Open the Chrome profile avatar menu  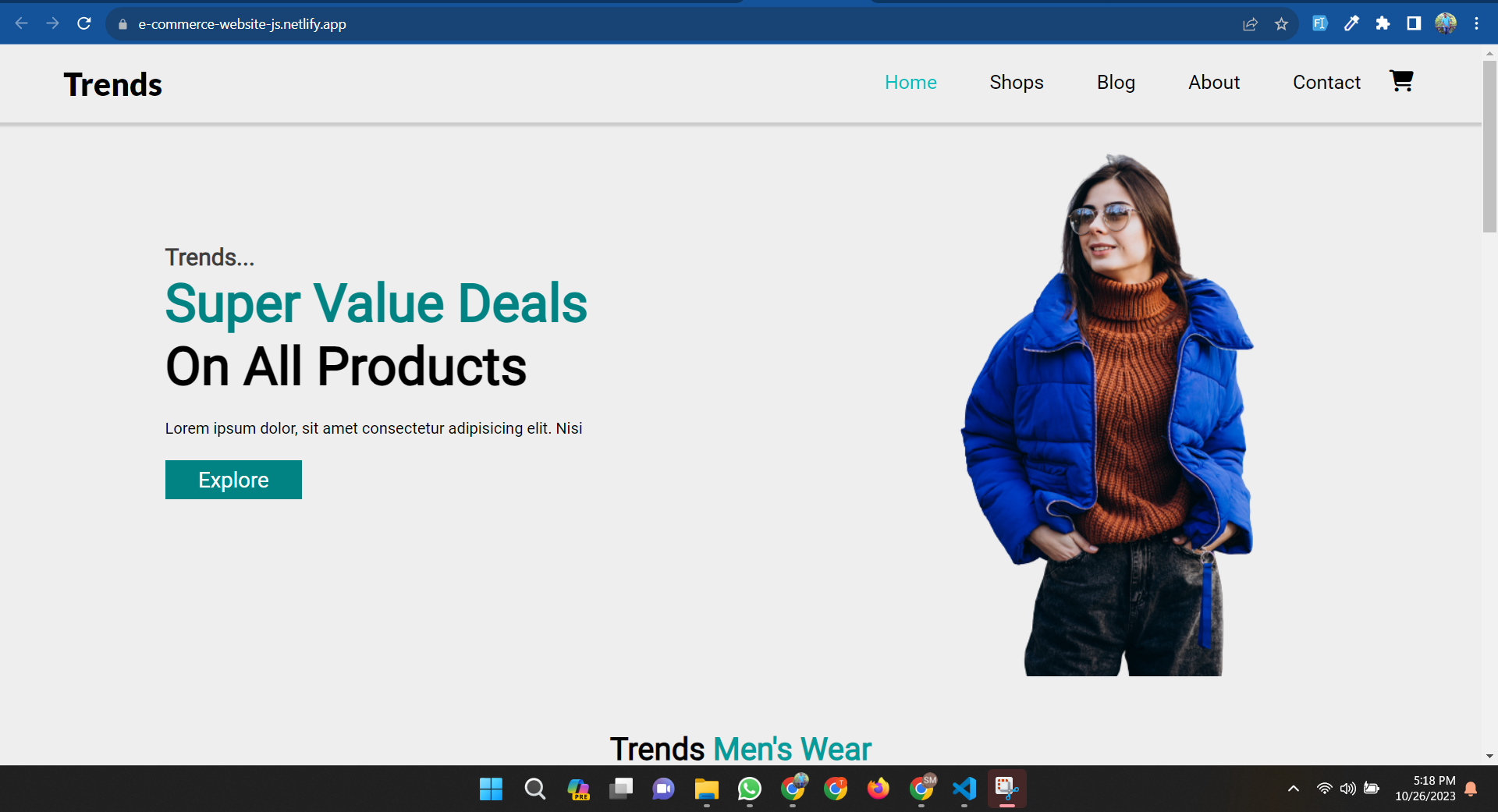coord(1445,23)
